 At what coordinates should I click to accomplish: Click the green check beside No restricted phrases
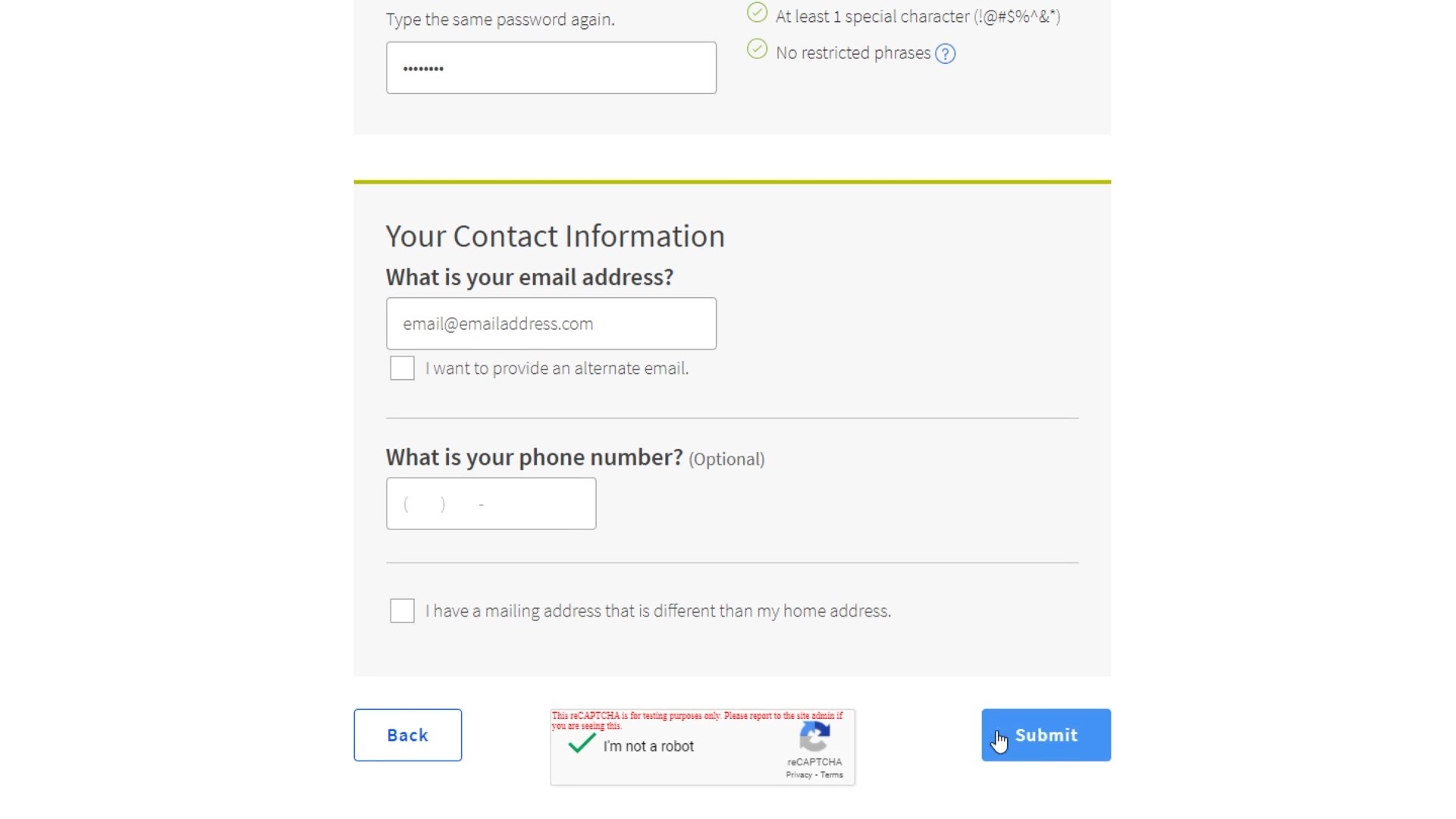pos(757,49)
